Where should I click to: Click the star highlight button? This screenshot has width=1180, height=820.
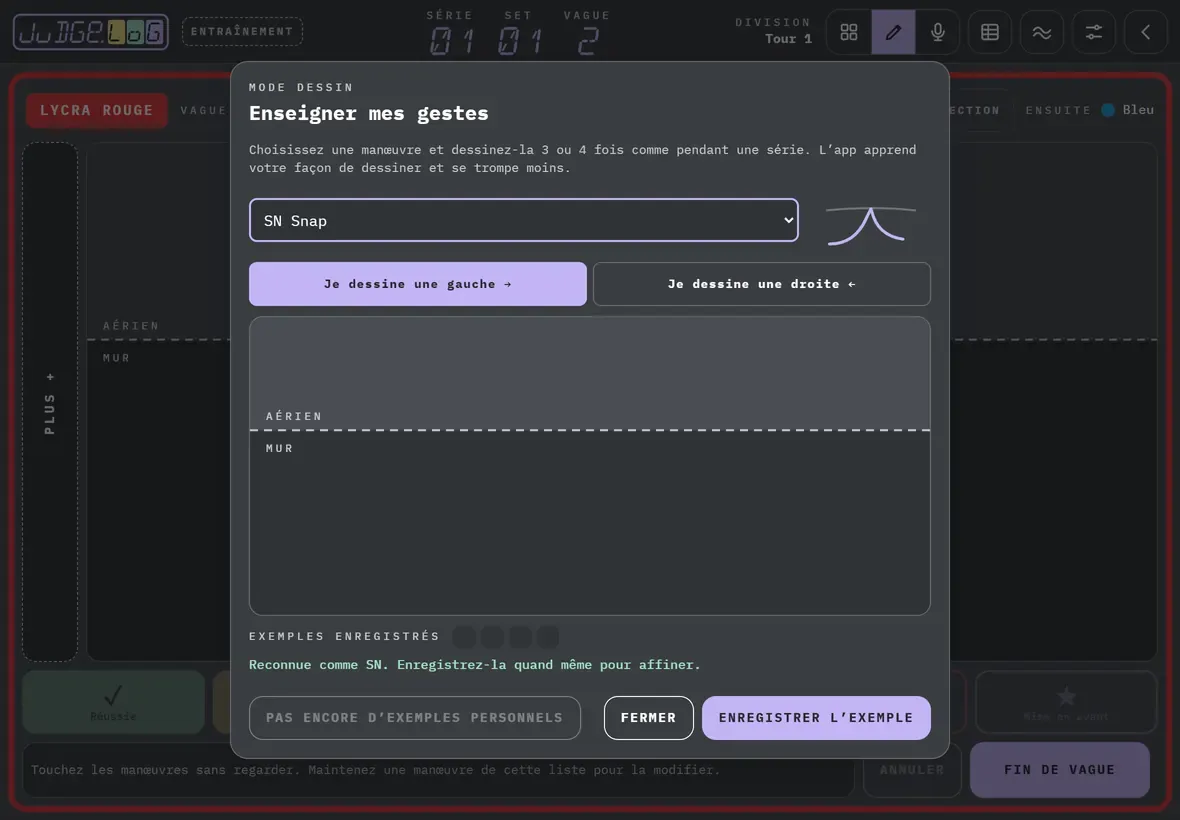pyautogui.click(x=1066, y=702)
